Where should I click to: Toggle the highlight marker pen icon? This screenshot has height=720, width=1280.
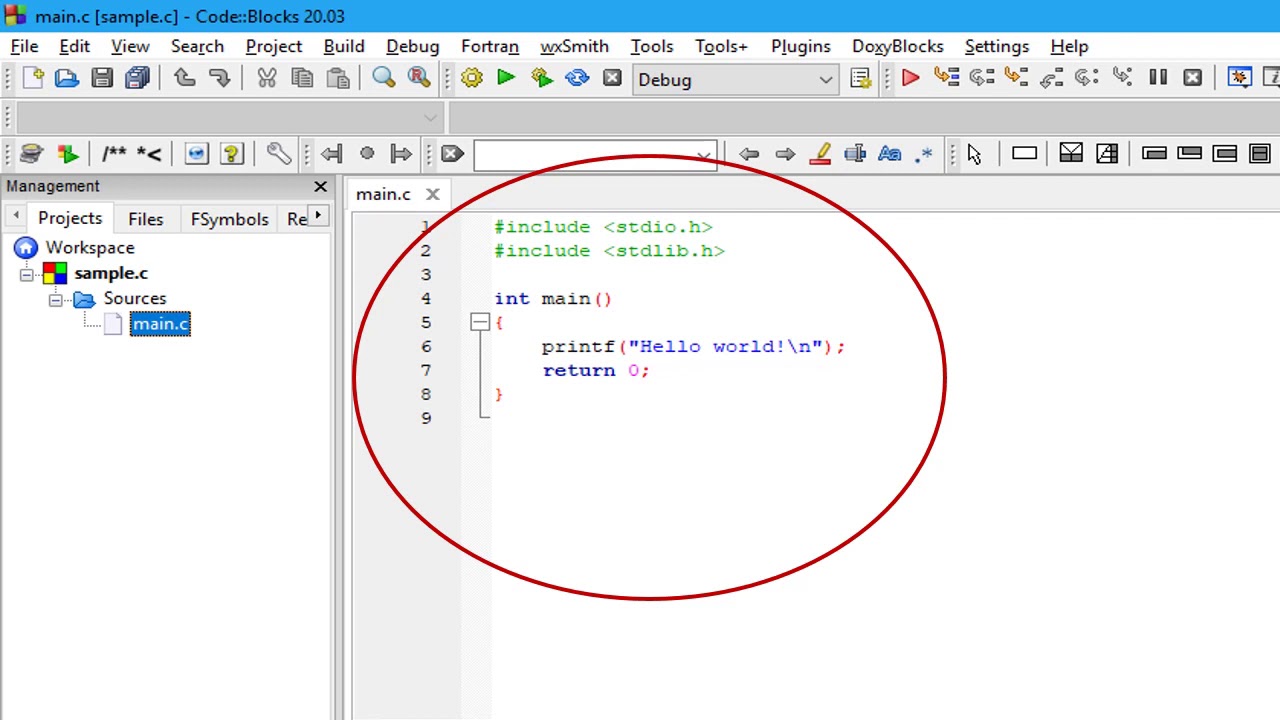820,153
